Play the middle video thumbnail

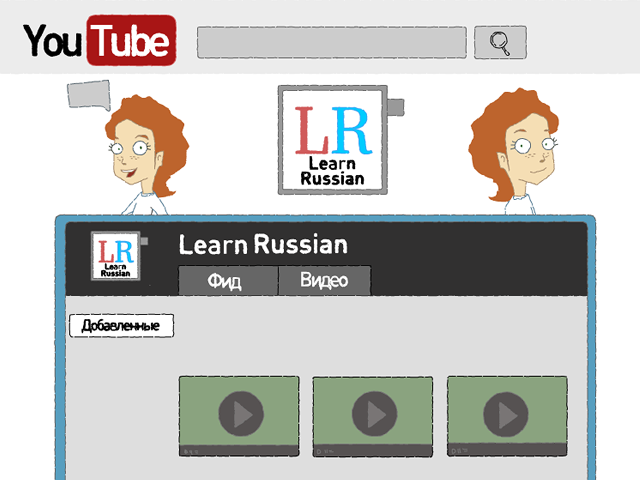[373, 416]
